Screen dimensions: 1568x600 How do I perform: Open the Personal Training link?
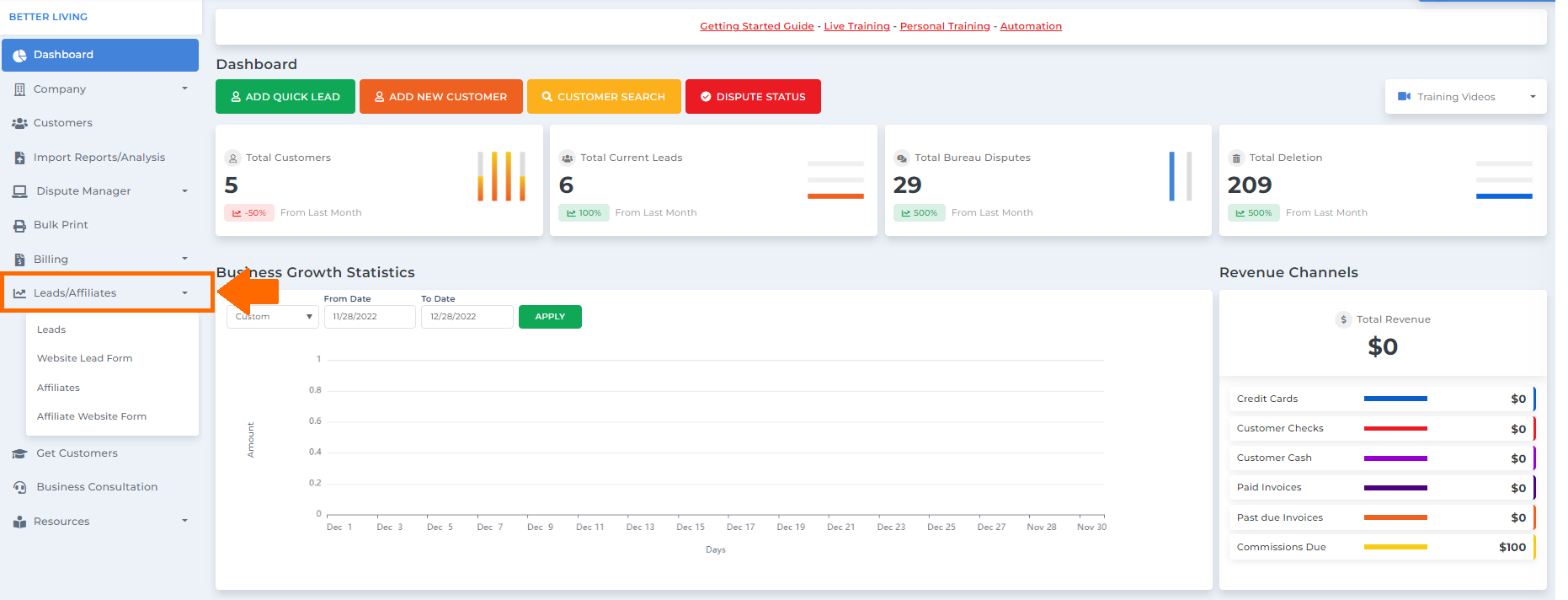click(945, 26)
